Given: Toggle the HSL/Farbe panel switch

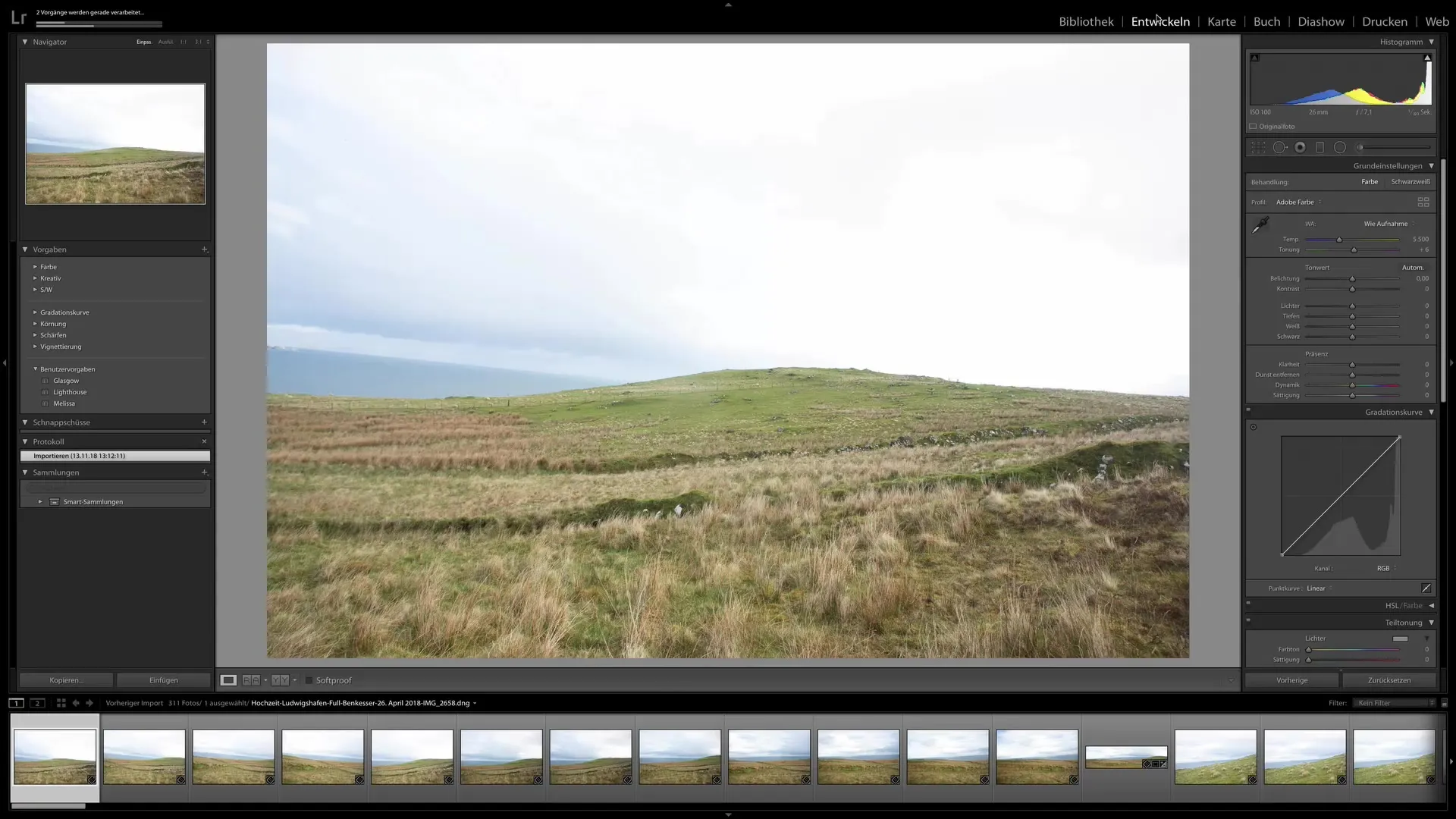Looking at the screenshot, I should coord(1248,604).
